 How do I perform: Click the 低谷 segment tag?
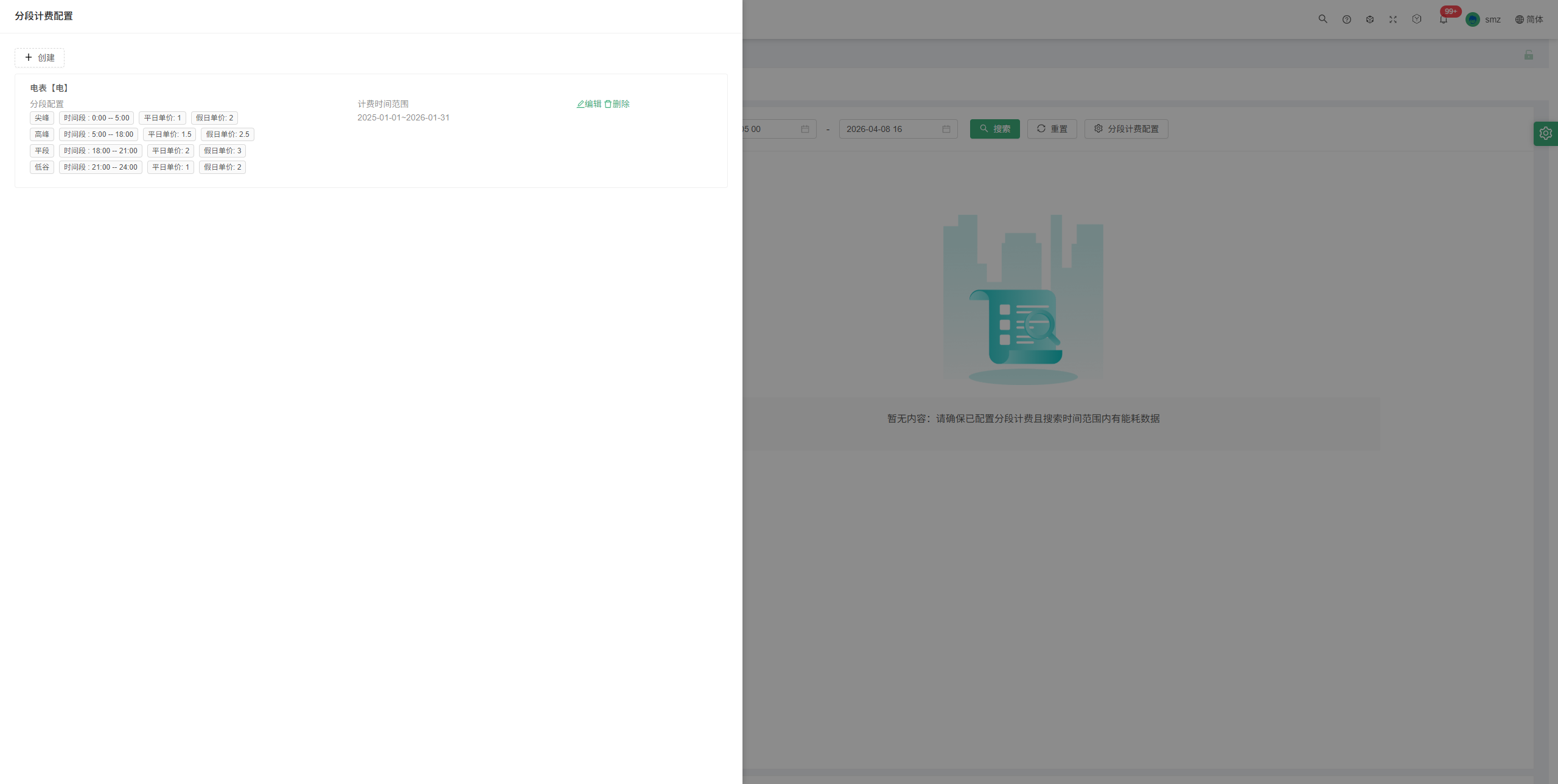pyautogui.click(x=42, y=167)
